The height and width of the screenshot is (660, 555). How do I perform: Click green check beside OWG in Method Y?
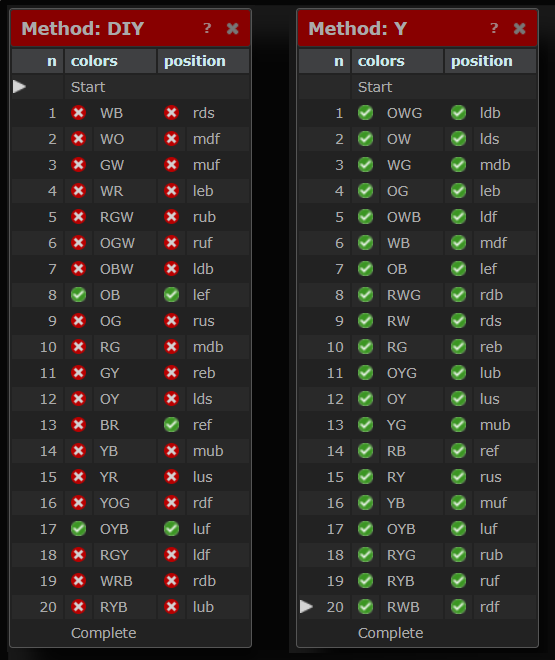[365, 113]
